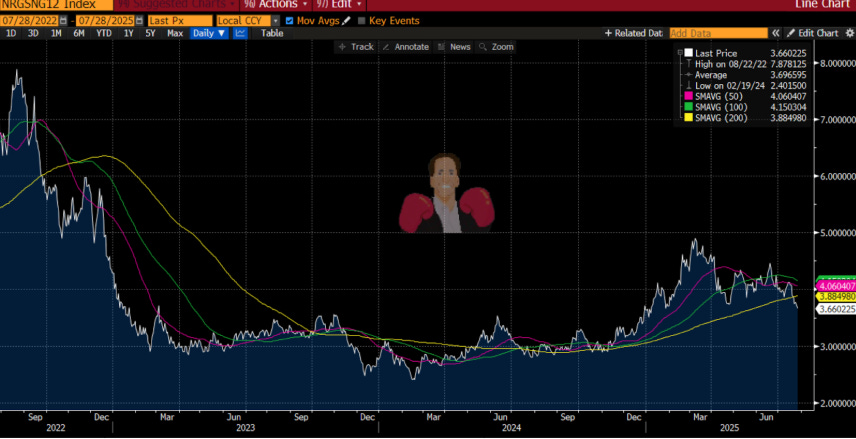
Task: Click the Edit Chart button
Action: pos(812,33)
